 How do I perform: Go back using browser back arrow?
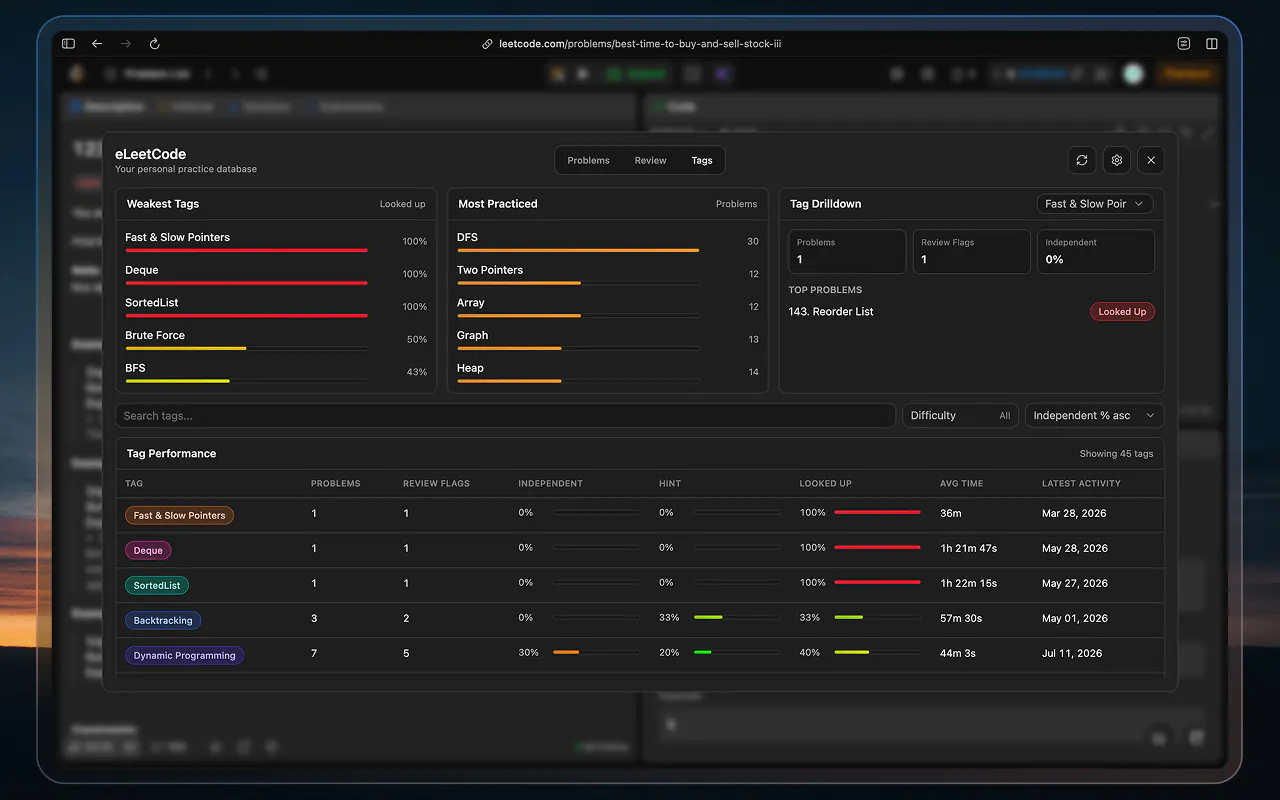pyautogui.click(x=97, y=44)
